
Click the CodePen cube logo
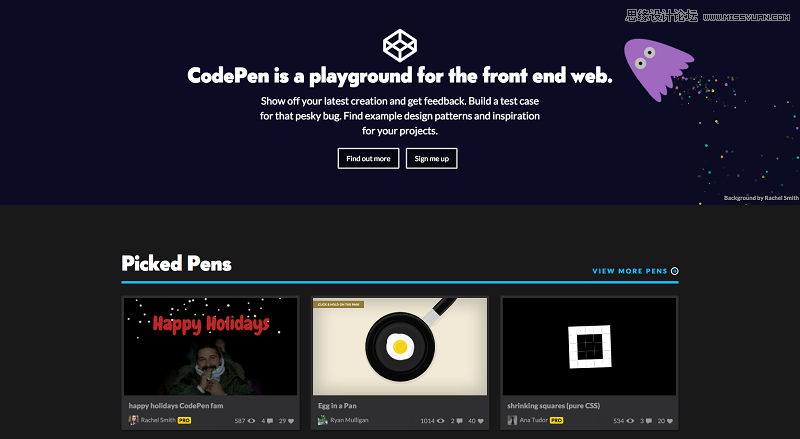(400, 45)
